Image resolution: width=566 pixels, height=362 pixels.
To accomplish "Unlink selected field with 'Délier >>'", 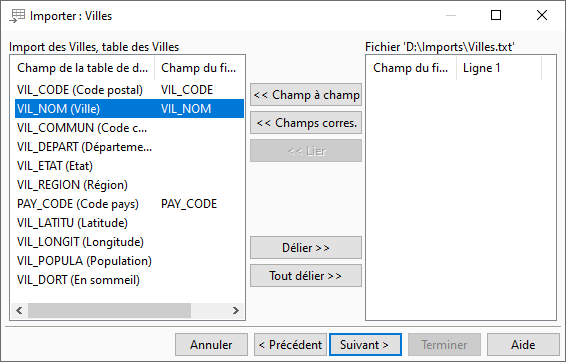I will (306, 248).
